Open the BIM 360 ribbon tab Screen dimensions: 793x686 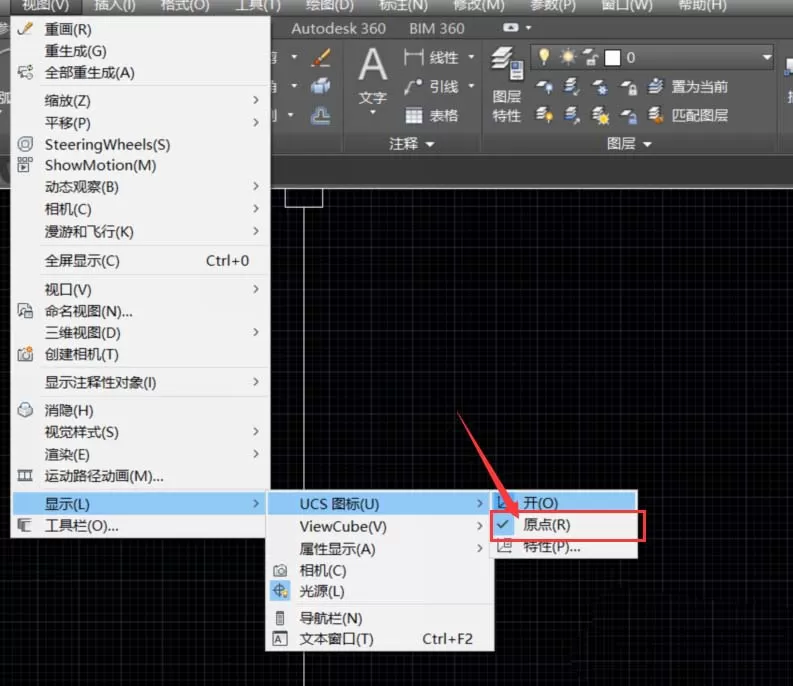(x=436, y=28)
